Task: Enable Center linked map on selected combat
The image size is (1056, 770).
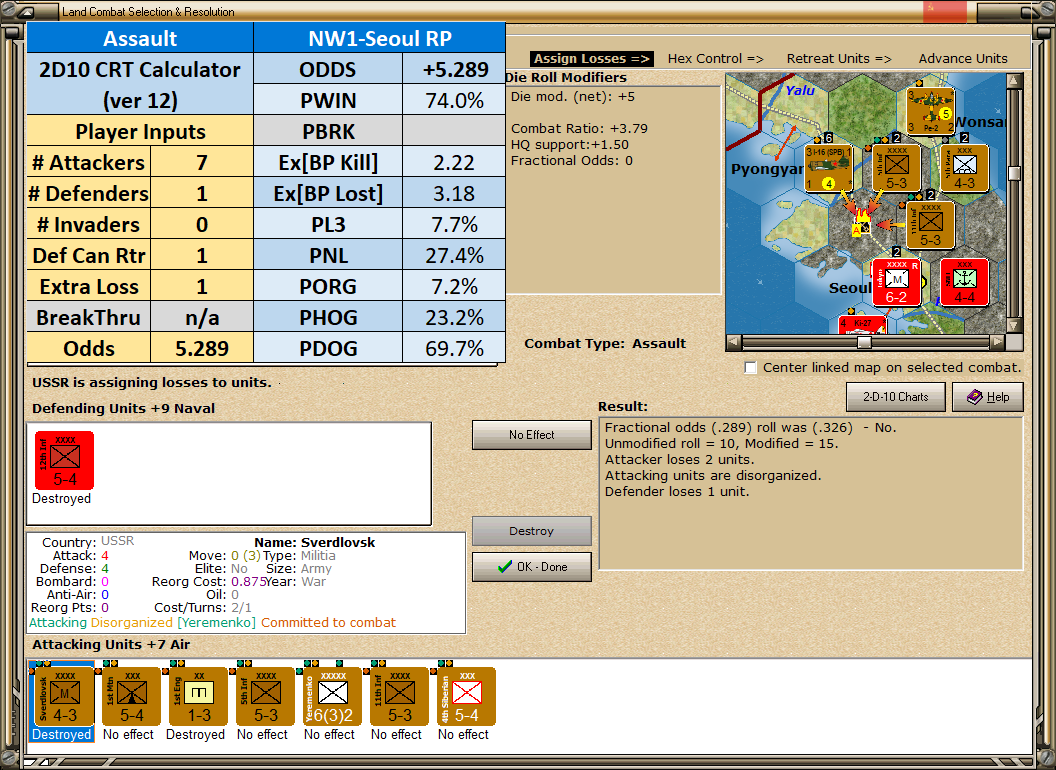Action: coord(750,367)
